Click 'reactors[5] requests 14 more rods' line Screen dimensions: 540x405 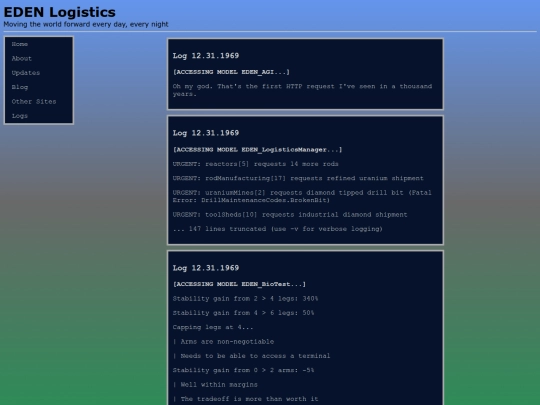coord(255,164)
